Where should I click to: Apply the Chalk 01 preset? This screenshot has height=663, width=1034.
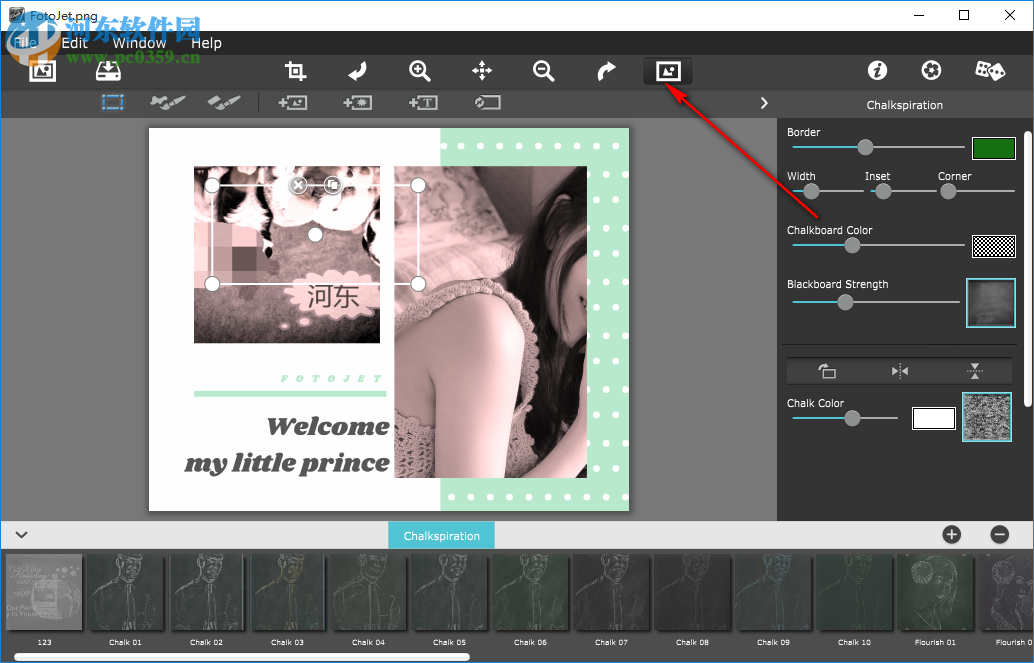(125, 592)
